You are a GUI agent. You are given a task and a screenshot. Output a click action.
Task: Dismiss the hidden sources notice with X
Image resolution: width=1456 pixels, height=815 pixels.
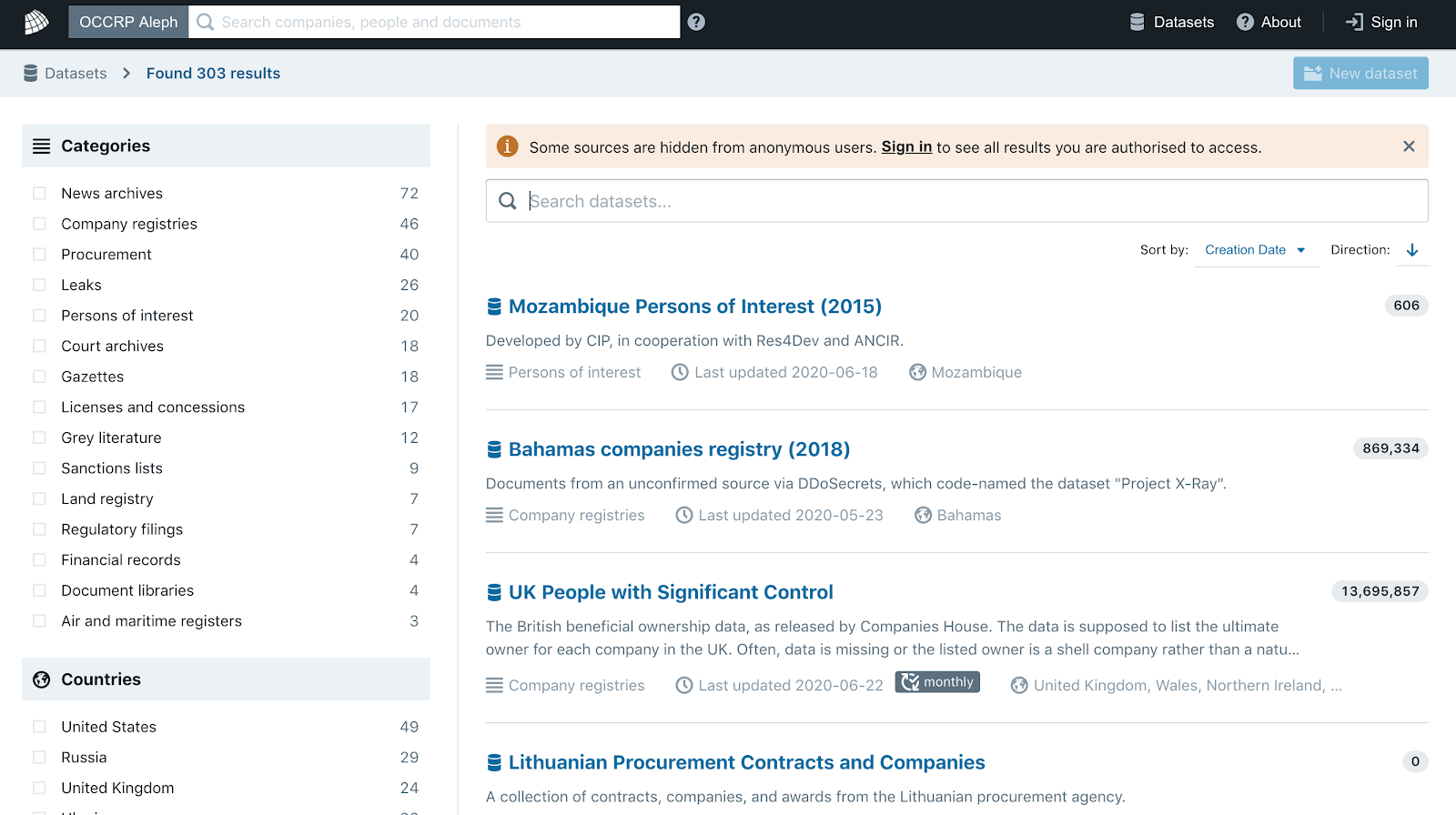pyautogui.click(x=1409, y=146)
